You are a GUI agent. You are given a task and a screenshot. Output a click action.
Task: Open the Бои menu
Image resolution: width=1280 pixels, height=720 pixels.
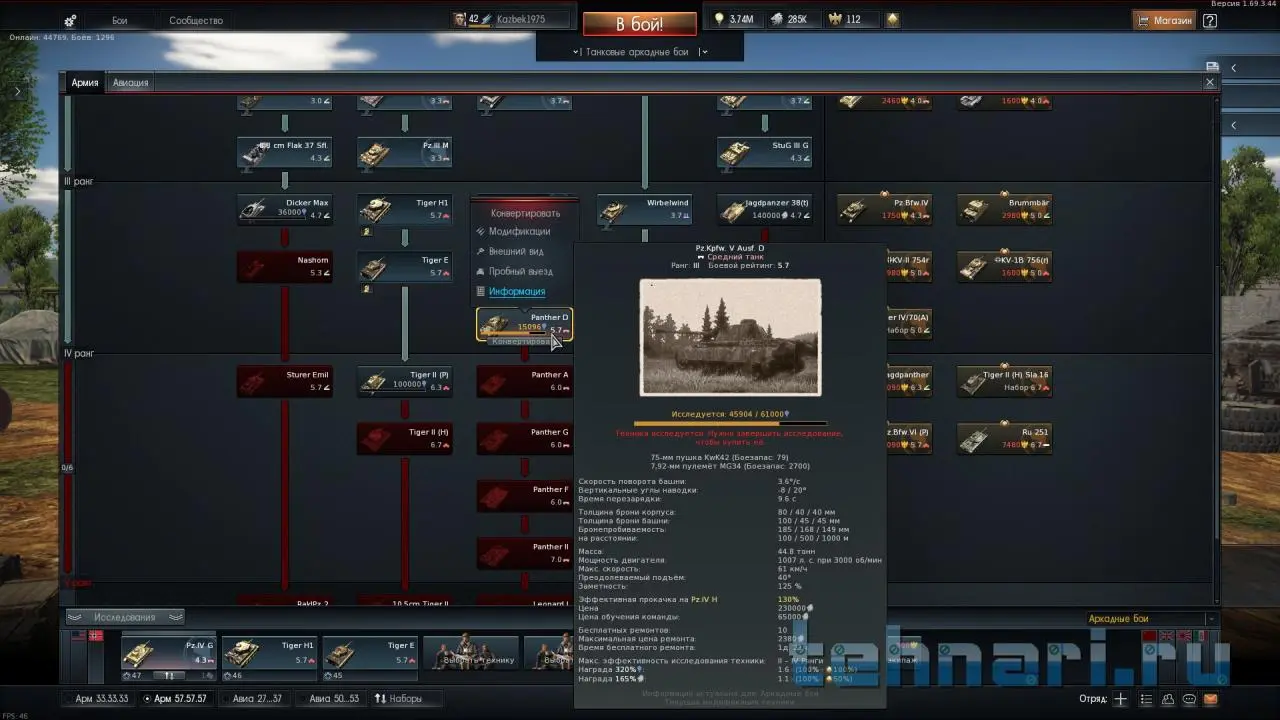pyautogui.click(x=119, y=20)
